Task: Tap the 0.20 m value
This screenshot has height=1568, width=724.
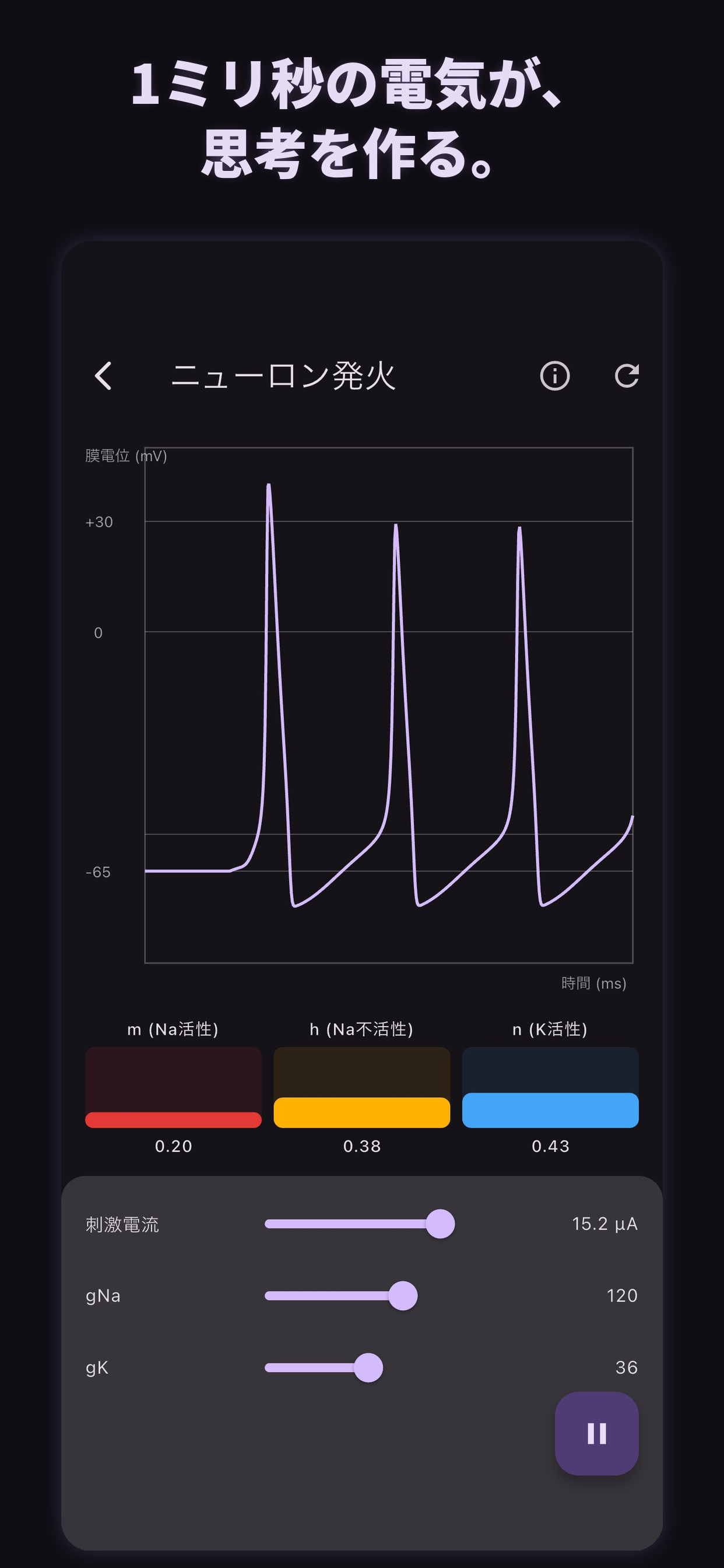Action: tap(173, 1146)
